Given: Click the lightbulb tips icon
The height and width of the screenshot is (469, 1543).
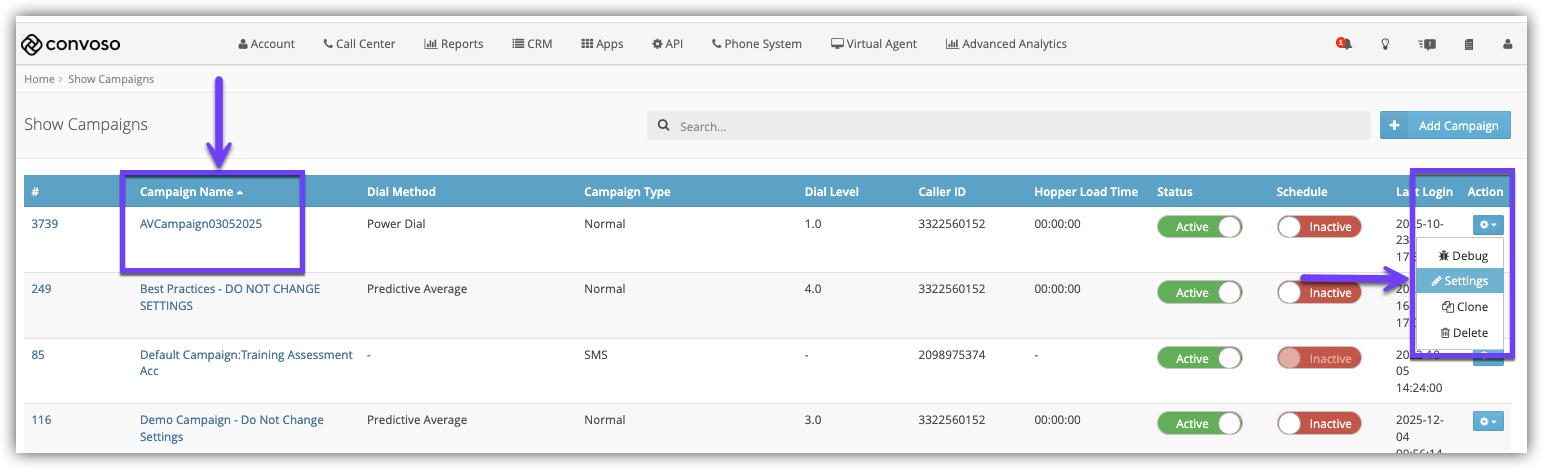Looking at the screenshot, I should click(1385, 44).
